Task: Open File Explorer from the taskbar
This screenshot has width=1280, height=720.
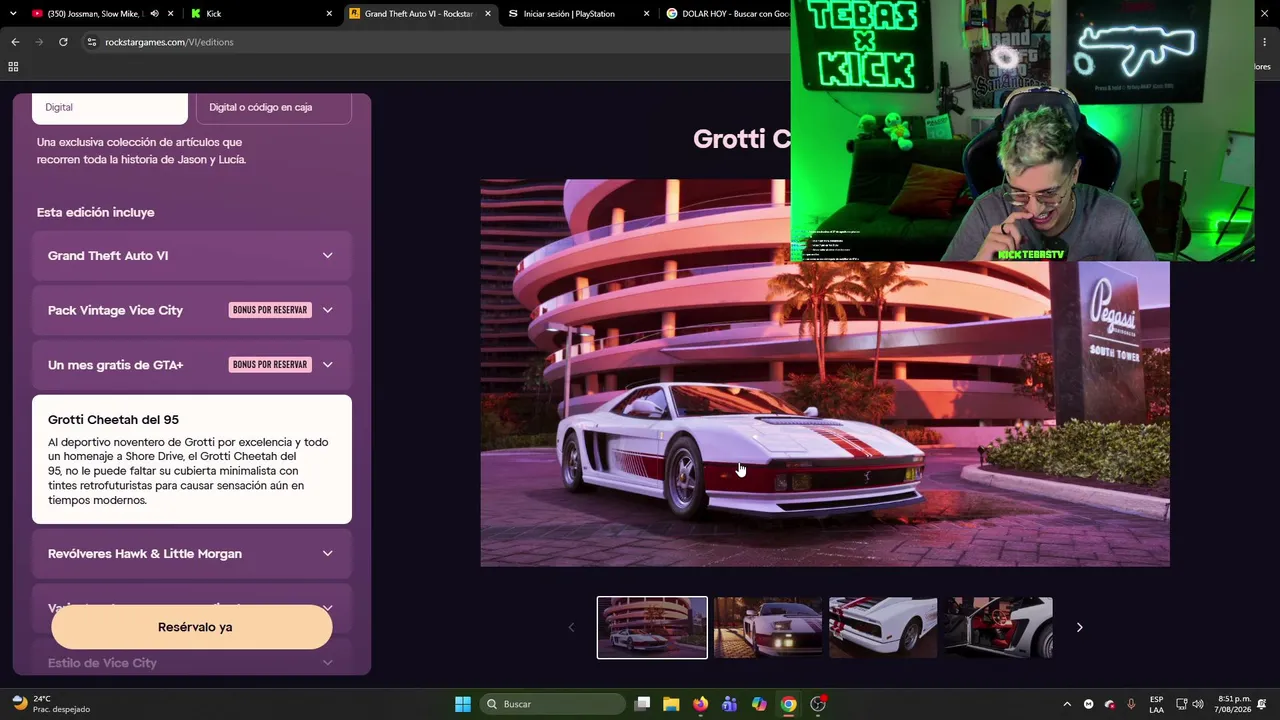Action: [671, 704]
